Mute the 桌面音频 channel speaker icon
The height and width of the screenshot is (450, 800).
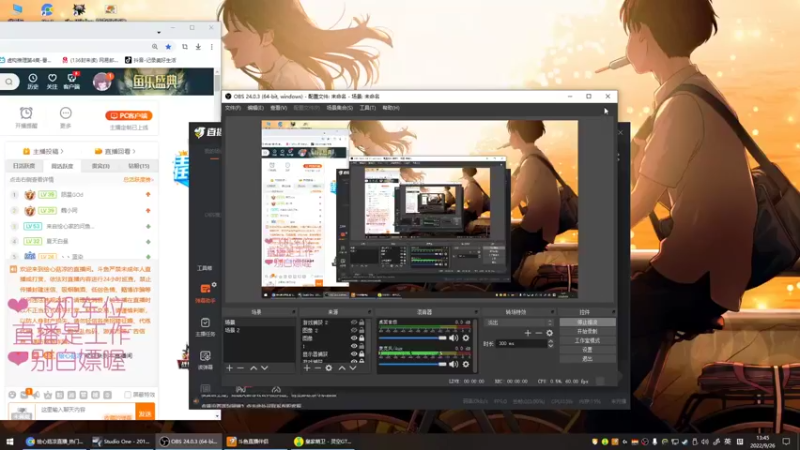coord(453,338)
